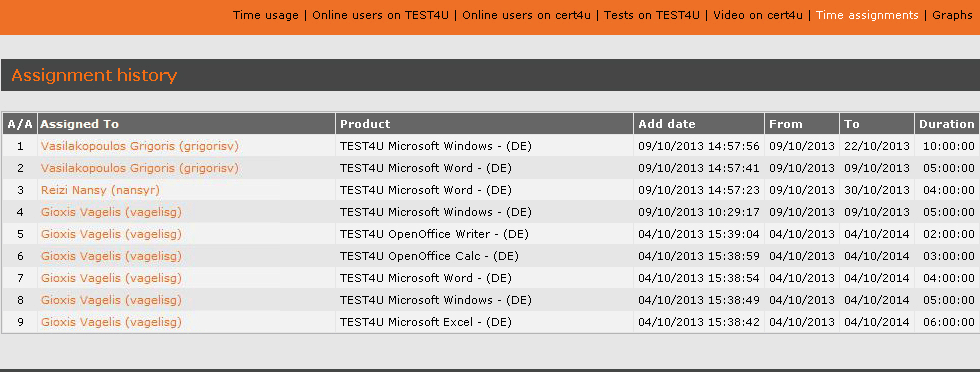Open Gioxis Vagelis link in row 8
980x372 pixels.
click(111, 300)
